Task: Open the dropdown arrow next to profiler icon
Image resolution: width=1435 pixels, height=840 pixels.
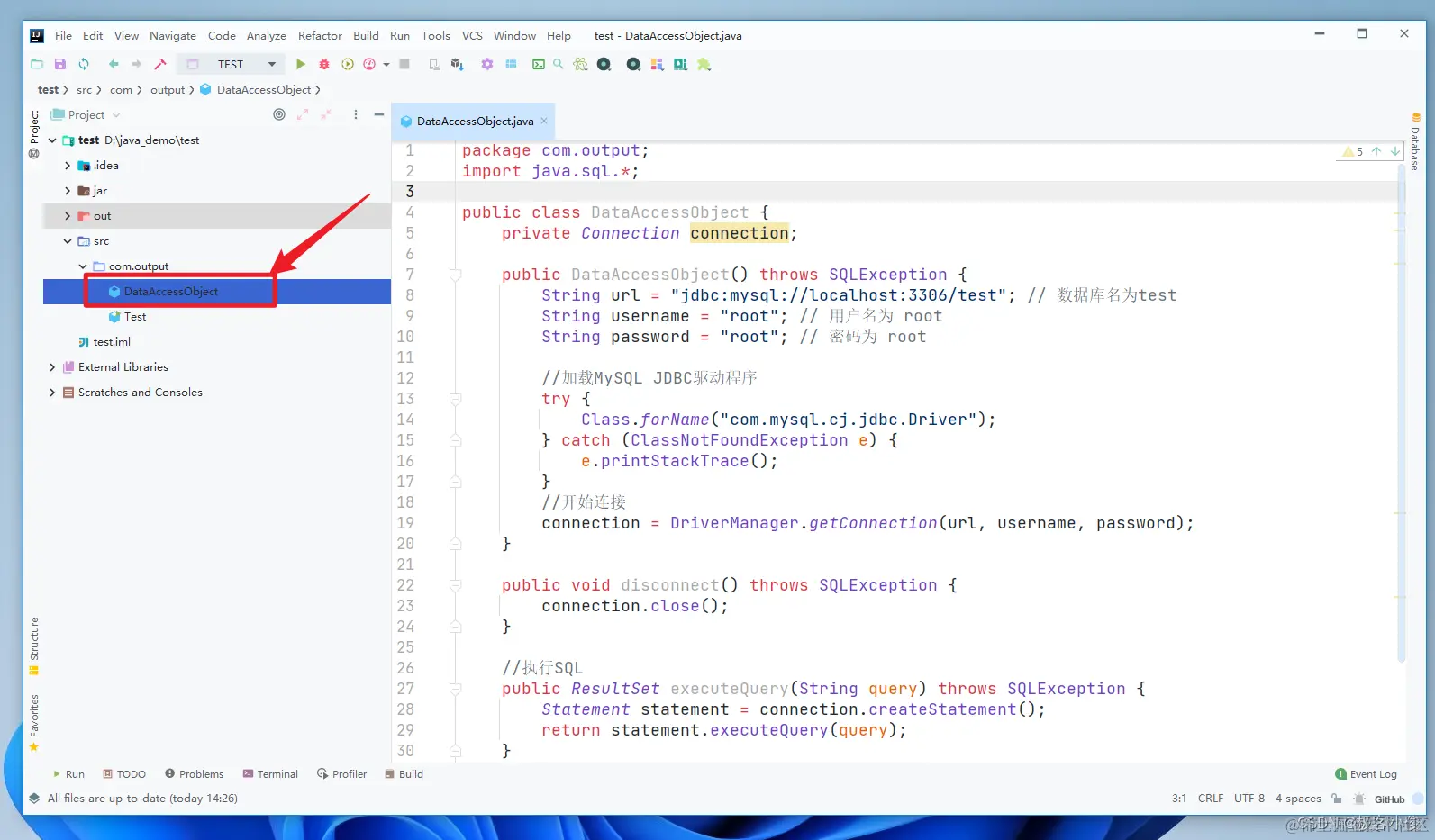Action: [386, 64]
